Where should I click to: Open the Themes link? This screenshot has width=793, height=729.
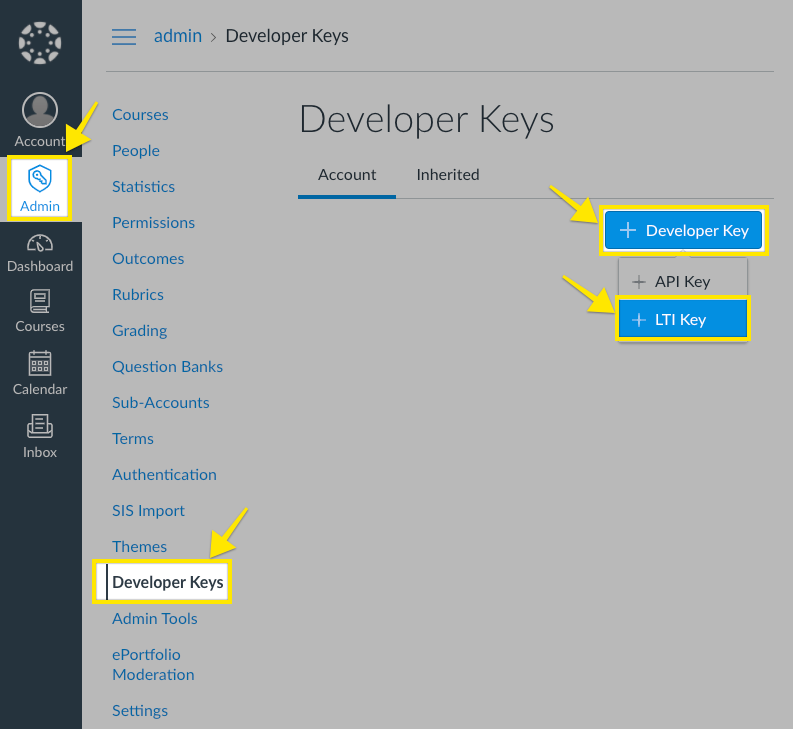pyautogui.click(x=140, y=546)
